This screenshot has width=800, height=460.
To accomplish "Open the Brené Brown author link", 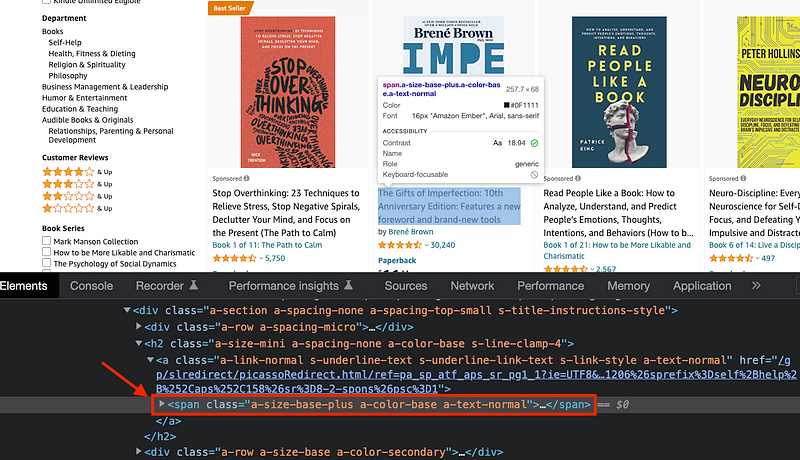I will tap(411, 232).
